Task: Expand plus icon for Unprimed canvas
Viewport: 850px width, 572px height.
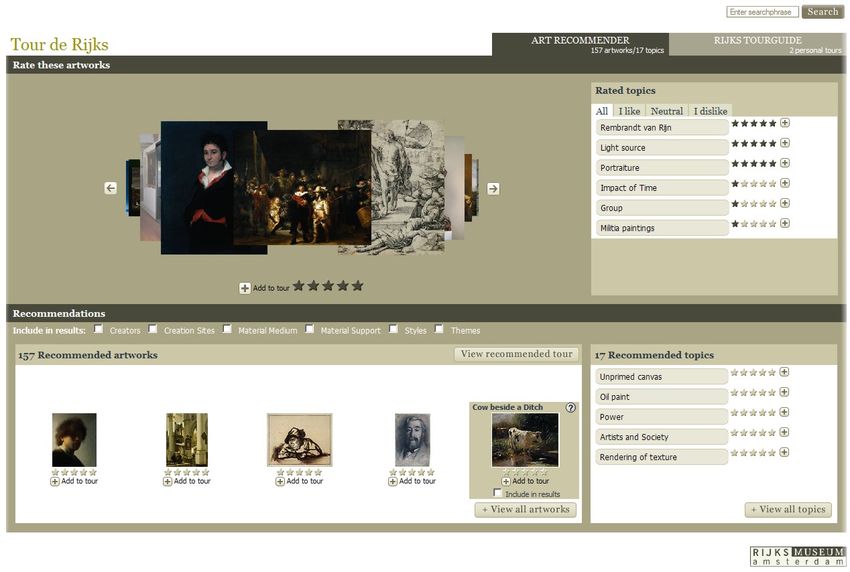Action: tap(784, 372)
